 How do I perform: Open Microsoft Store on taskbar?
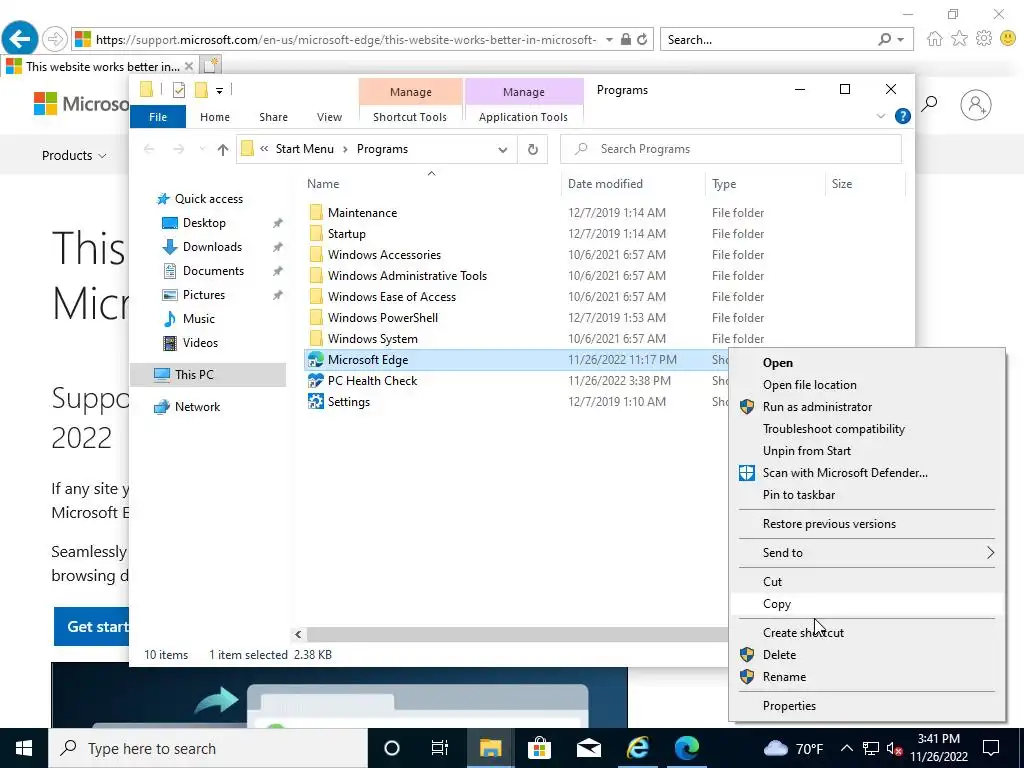point(539,748)
